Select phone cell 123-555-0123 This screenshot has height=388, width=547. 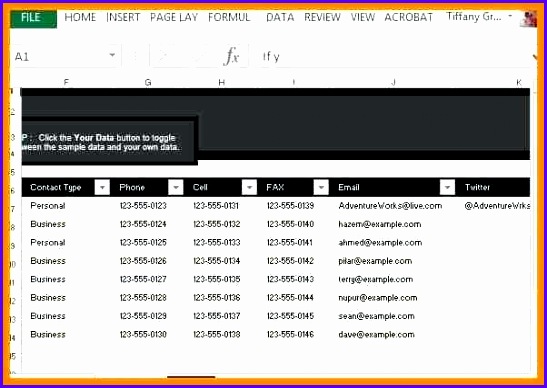[143, 206]
